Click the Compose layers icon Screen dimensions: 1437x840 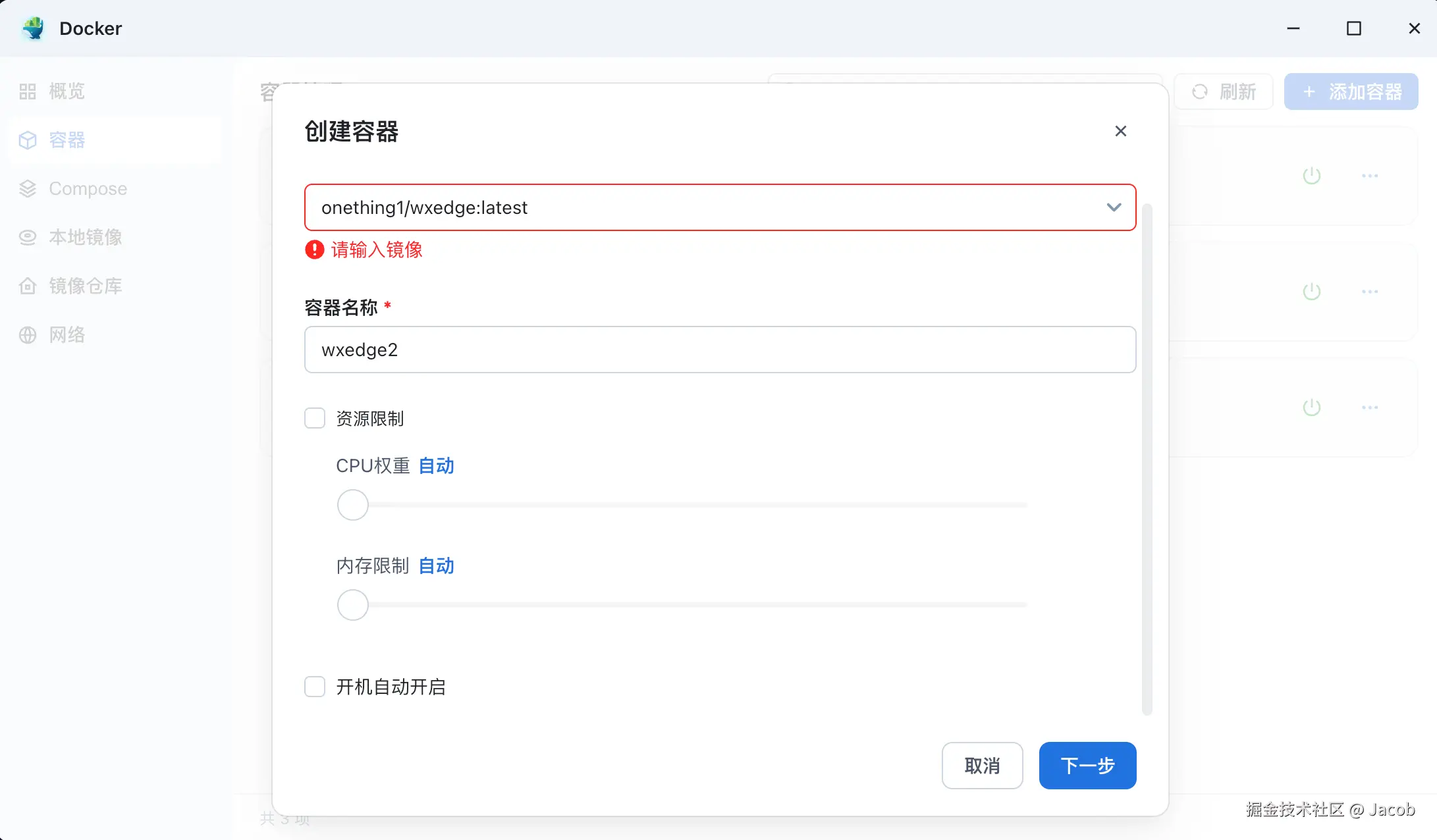point(28,189)
